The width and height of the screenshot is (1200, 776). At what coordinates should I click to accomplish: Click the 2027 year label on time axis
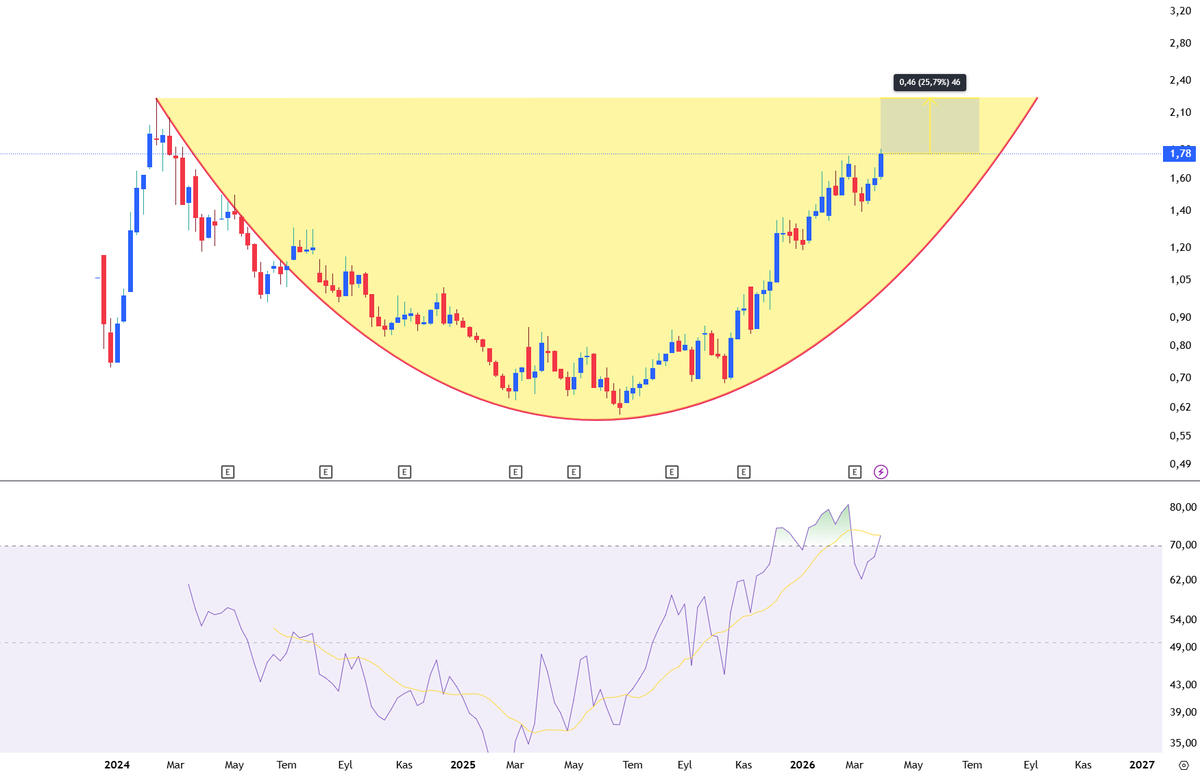click(1141, 764)
